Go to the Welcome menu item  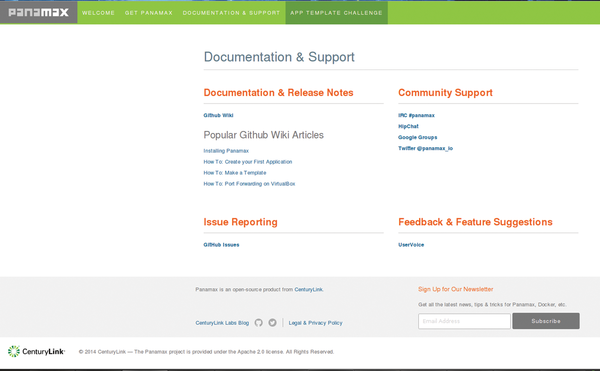[98, 13]
